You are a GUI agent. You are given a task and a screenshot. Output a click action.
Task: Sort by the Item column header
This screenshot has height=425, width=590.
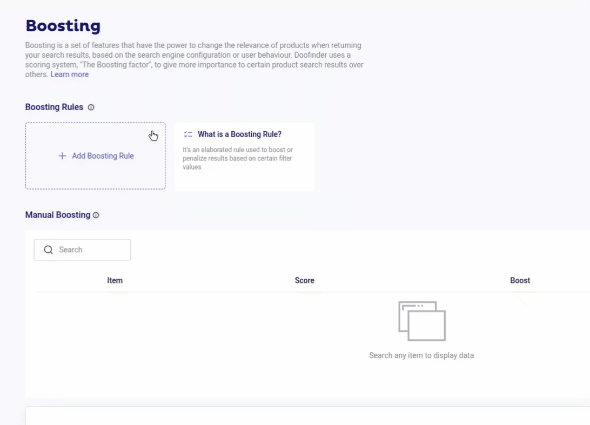coord(115,280)
